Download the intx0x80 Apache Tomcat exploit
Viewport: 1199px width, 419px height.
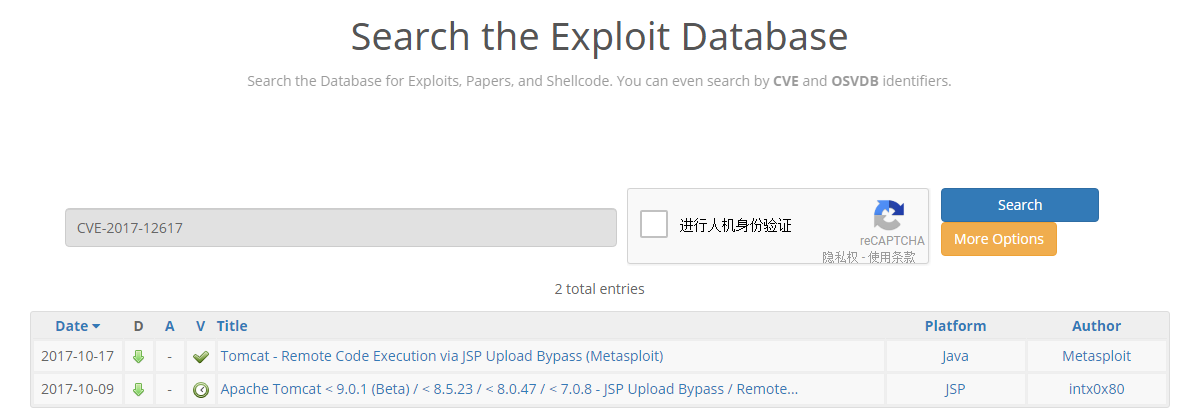(x=138, y=389)
